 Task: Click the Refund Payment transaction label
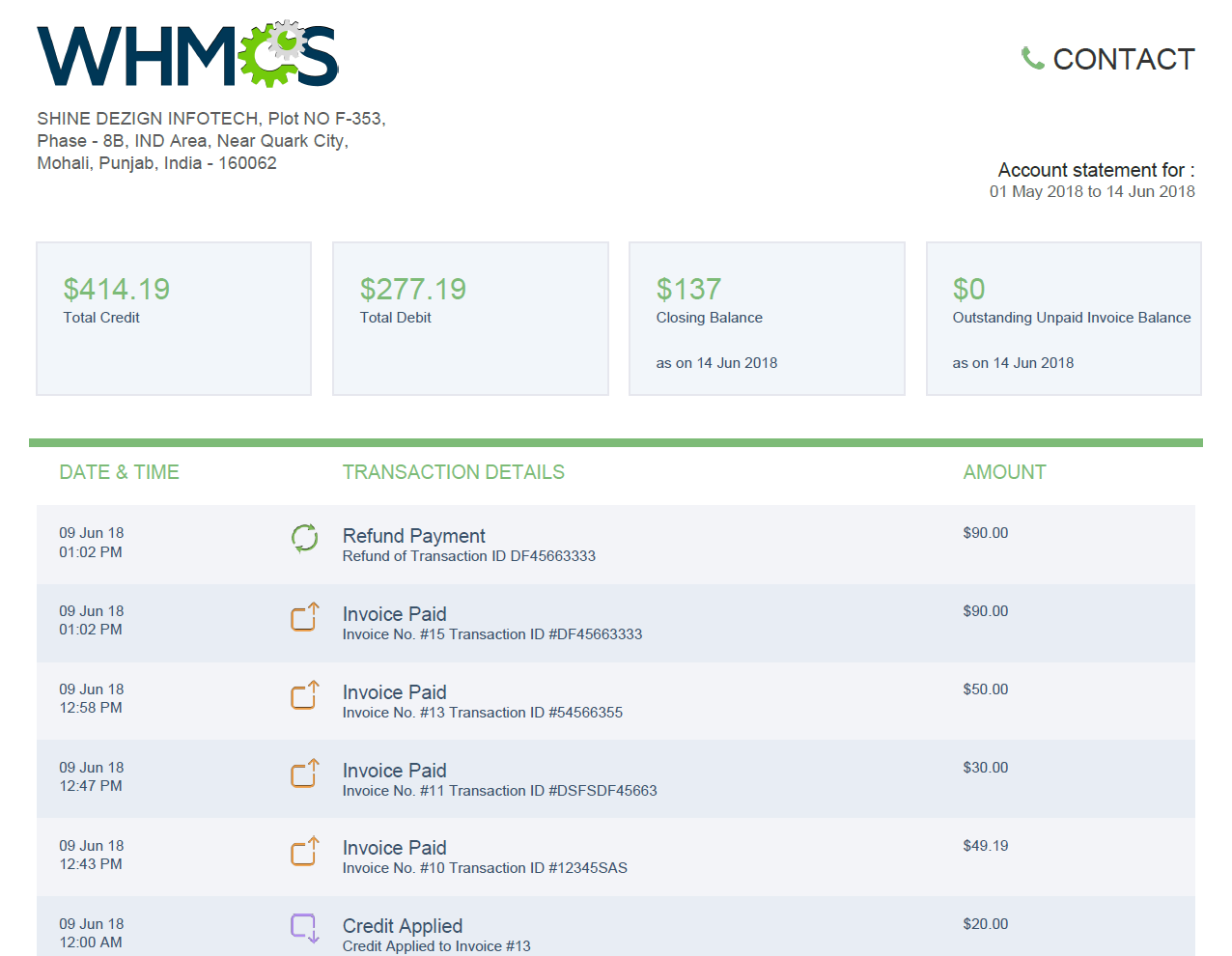click(x=413, y=536)
